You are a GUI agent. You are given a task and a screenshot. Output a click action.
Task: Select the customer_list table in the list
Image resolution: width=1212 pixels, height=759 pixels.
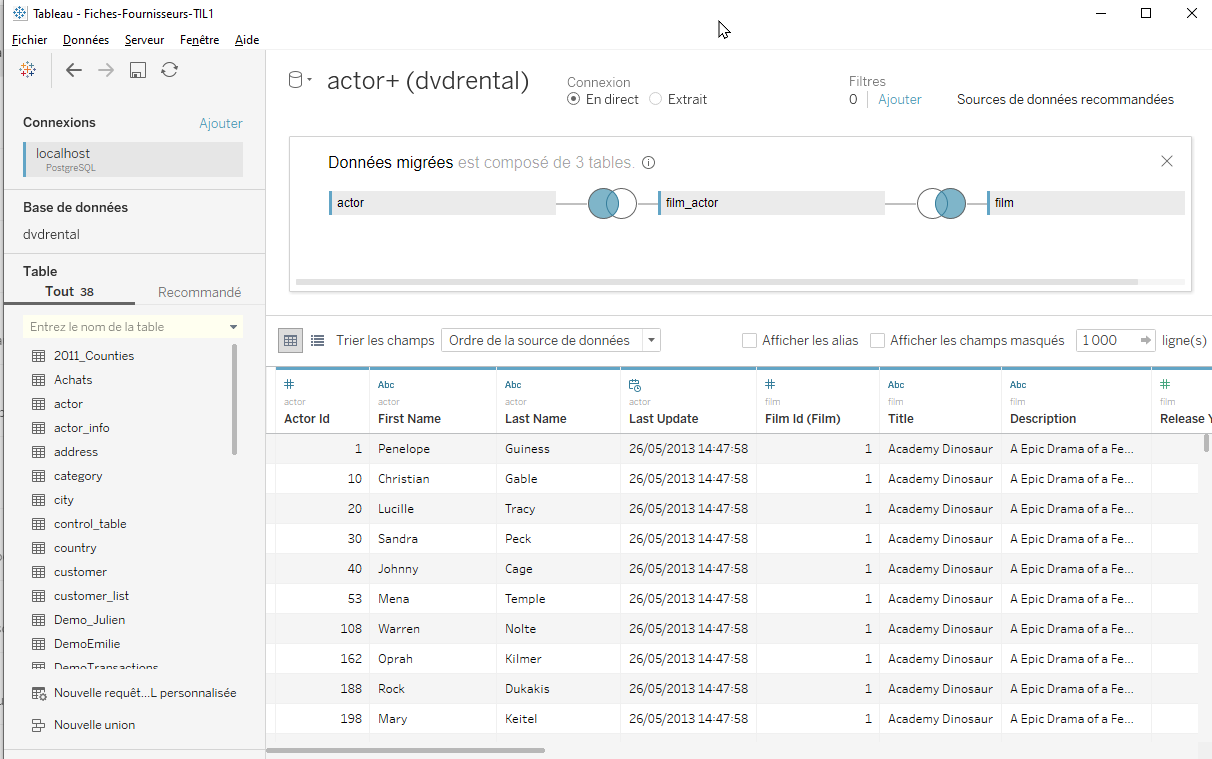click(91, 596)
